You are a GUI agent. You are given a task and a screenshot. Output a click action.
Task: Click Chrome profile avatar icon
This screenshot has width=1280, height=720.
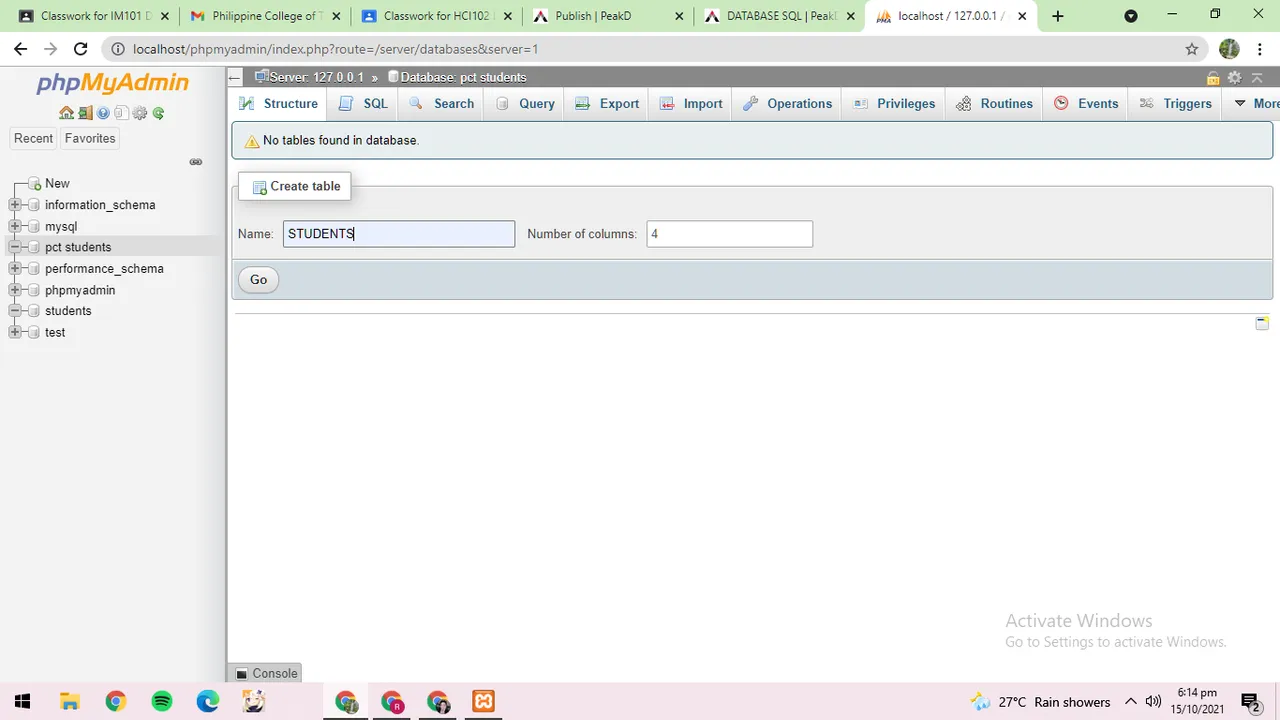[x=1229, y=49]
